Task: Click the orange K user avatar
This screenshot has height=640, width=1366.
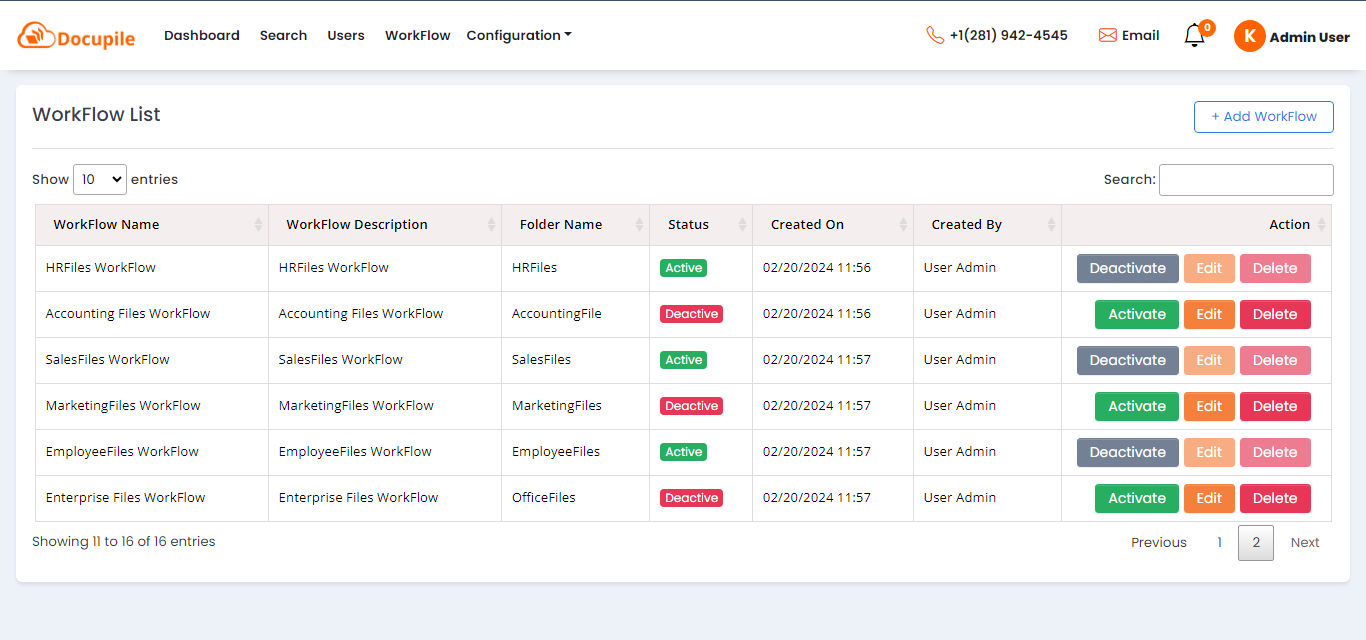Action: pos(1249,36)
